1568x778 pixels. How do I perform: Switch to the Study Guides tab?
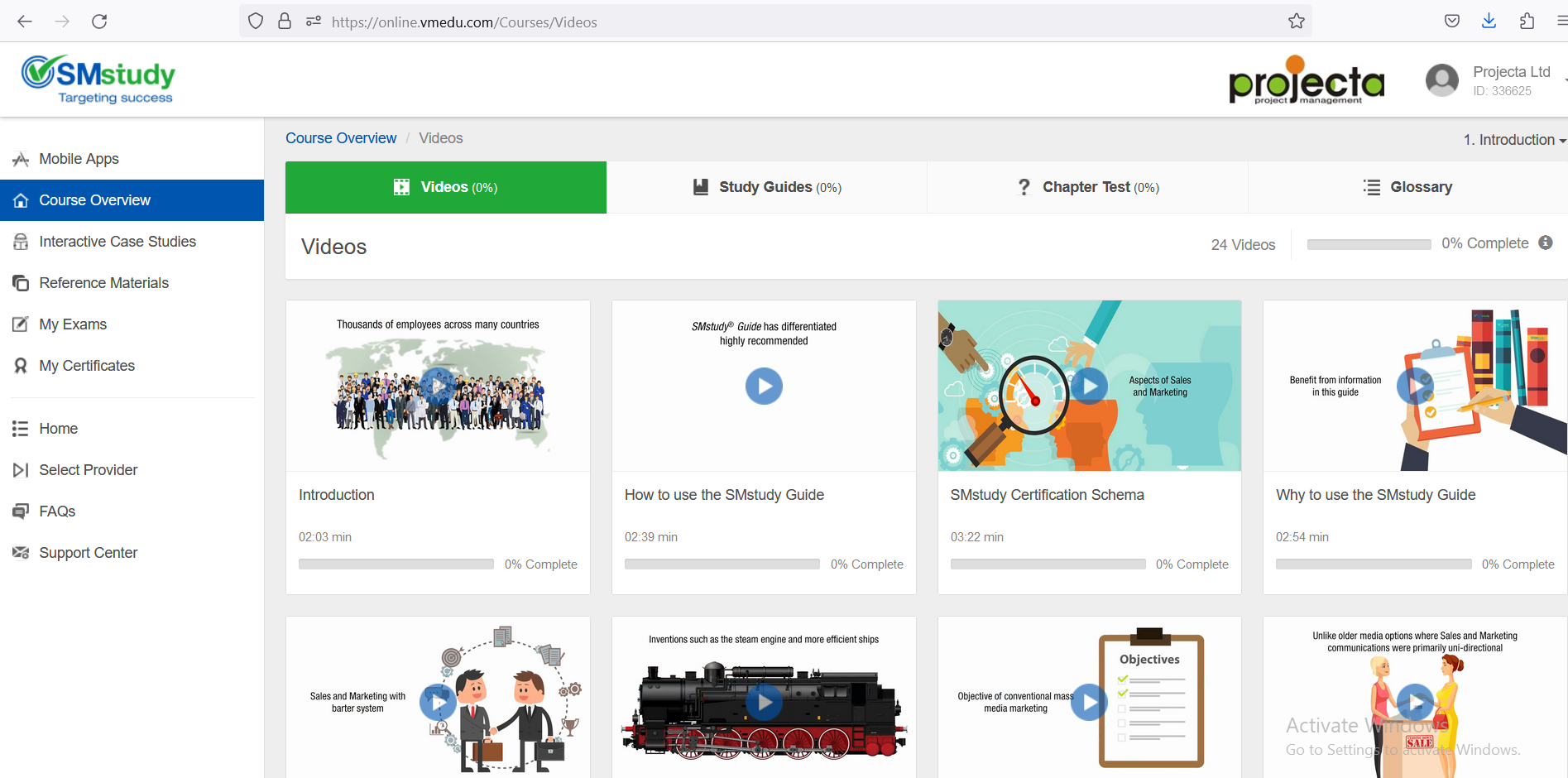coord(766,187)
